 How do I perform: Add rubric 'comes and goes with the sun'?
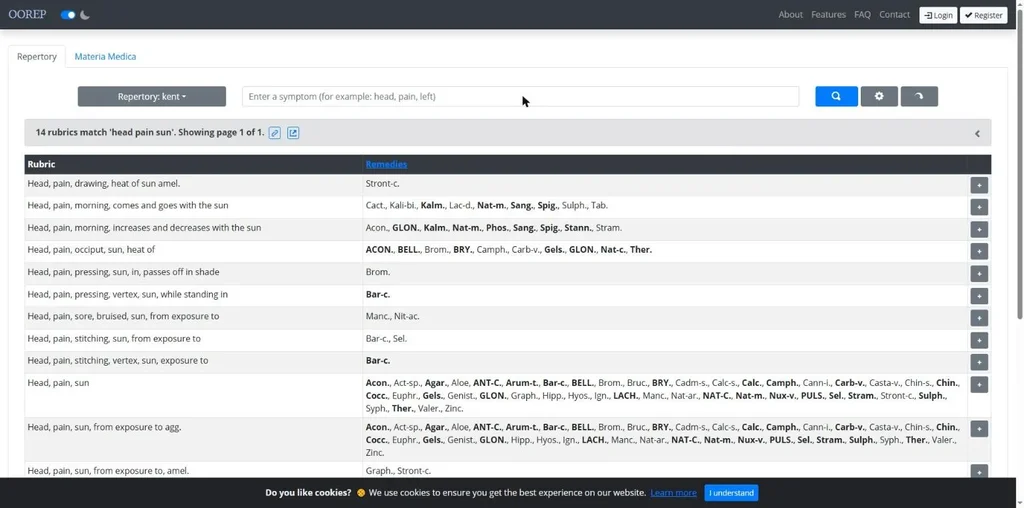click(979, 208)
